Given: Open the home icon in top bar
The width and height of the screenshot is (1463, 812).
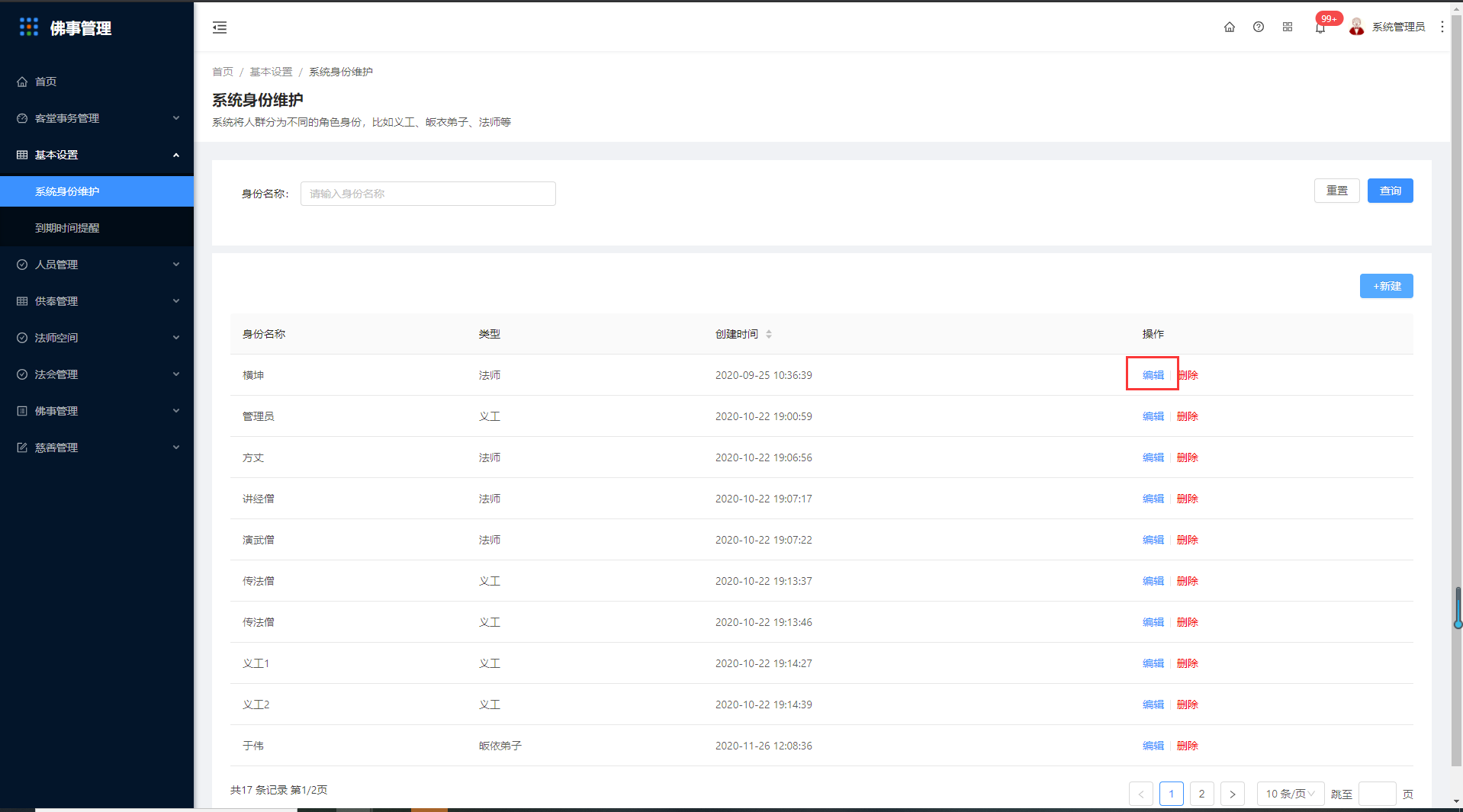Looking at the screenshot, I should [1230, 27].
